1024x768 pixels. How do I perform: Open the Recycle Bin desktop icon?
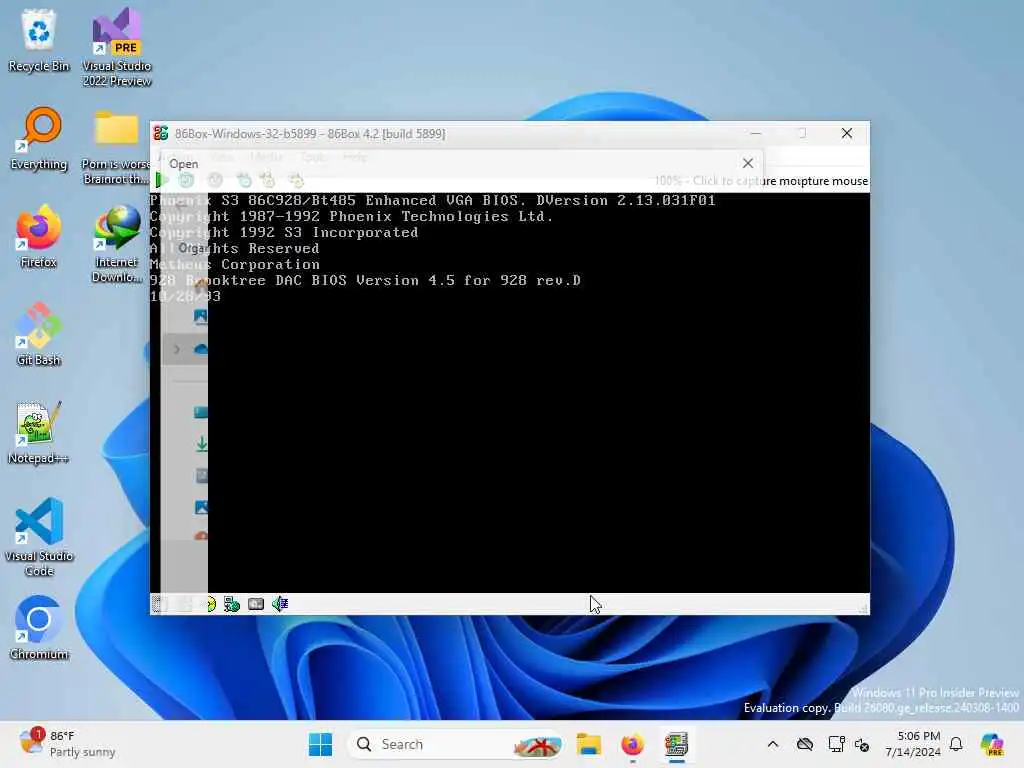point(39,40)
